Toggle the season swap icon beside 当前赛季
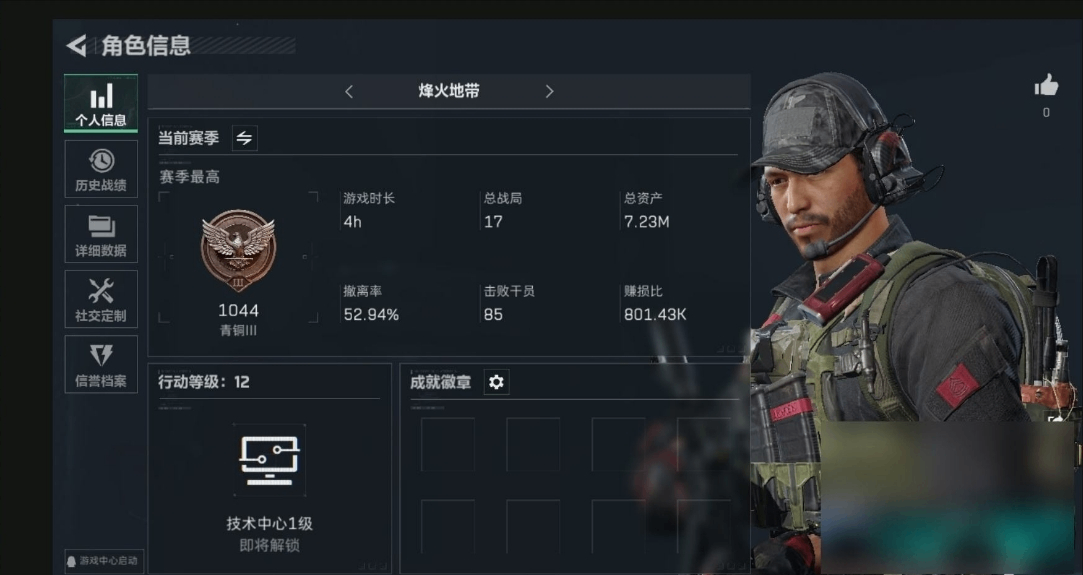1083x575 pixels. pos(245,138)
